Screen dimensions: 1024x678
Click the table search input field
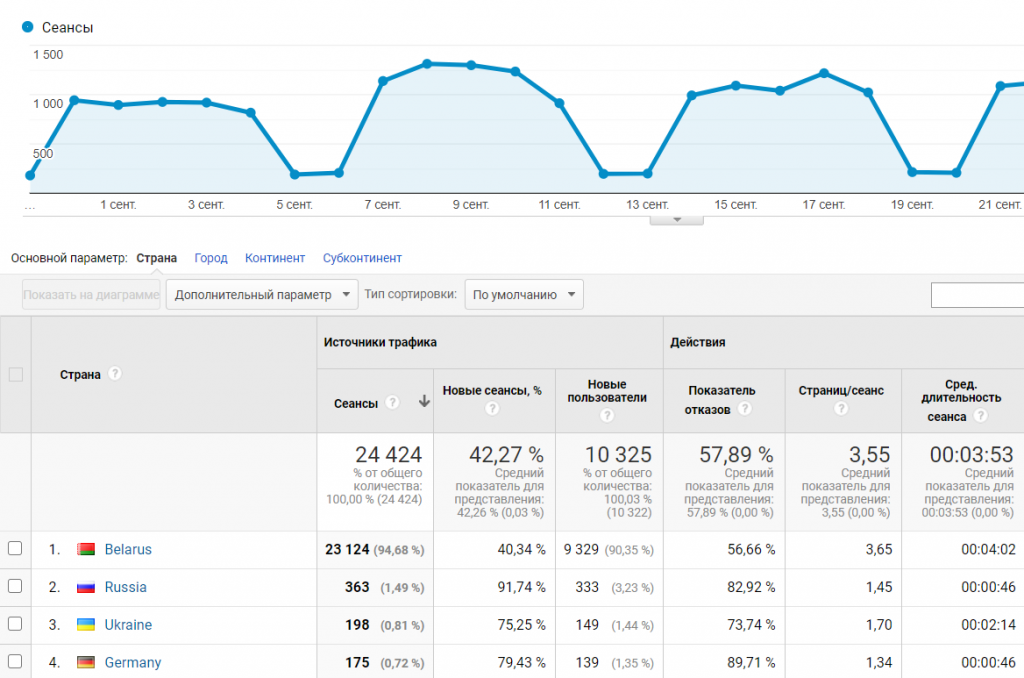click(x=977, y=295)
